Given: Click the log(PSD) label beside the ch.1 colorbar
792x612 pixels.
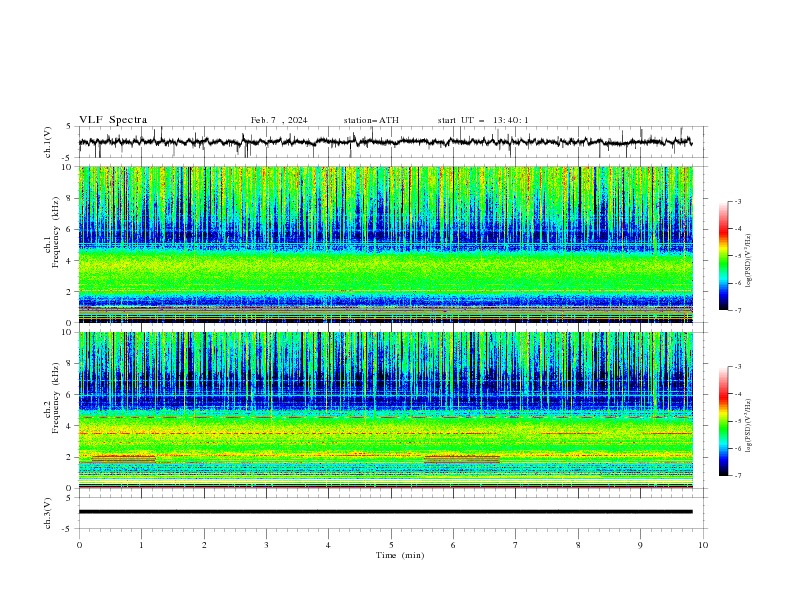Looking at the screenshot, I should coord(749,261).
